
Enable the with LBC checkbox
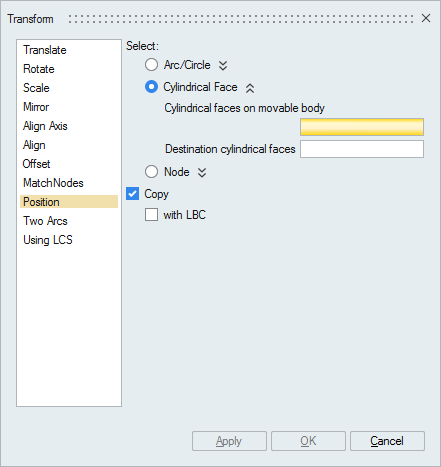click(151, 215)
